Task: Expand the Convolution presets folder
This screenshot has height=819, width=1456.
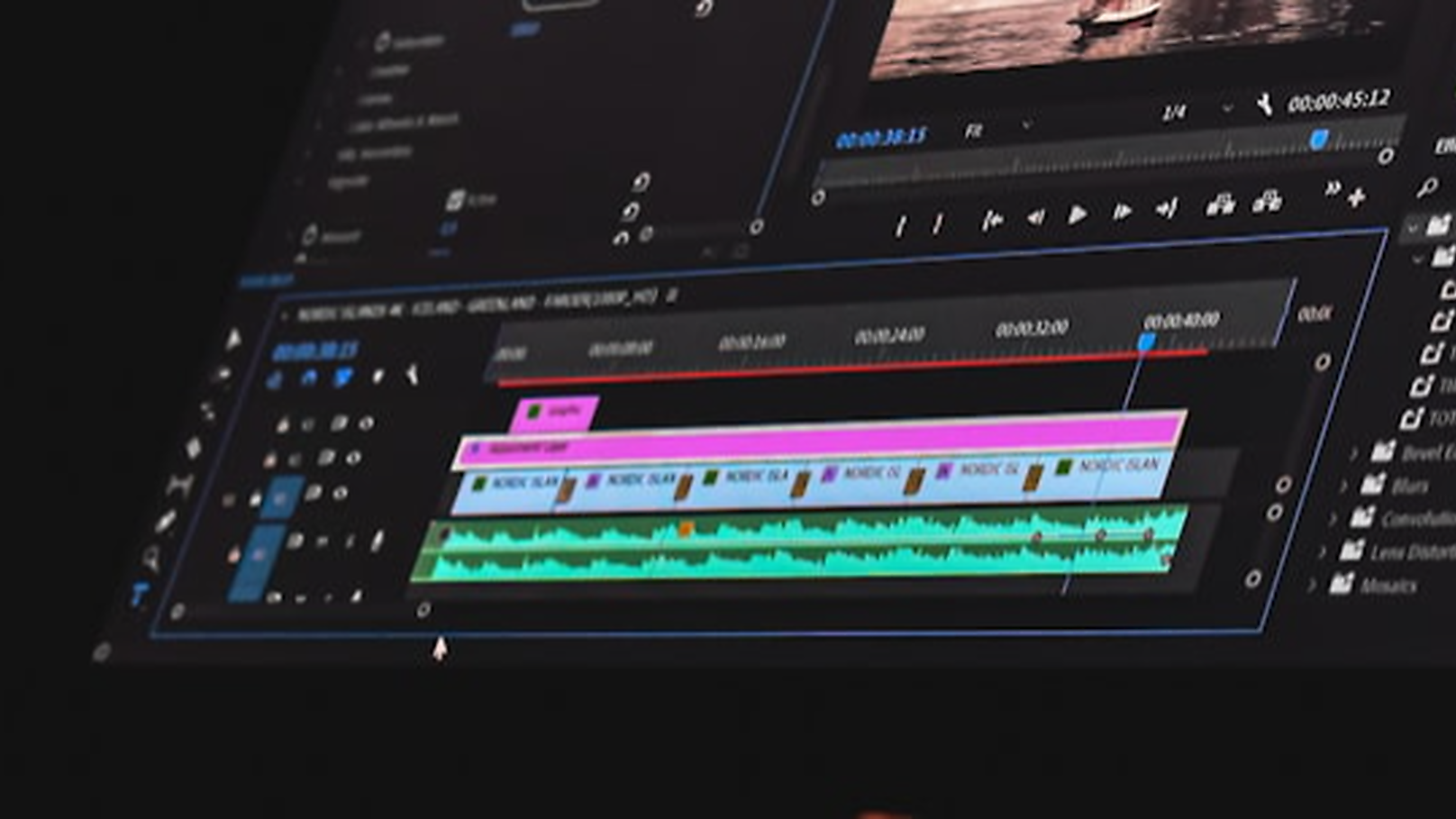Action: tap(1333, 519)
